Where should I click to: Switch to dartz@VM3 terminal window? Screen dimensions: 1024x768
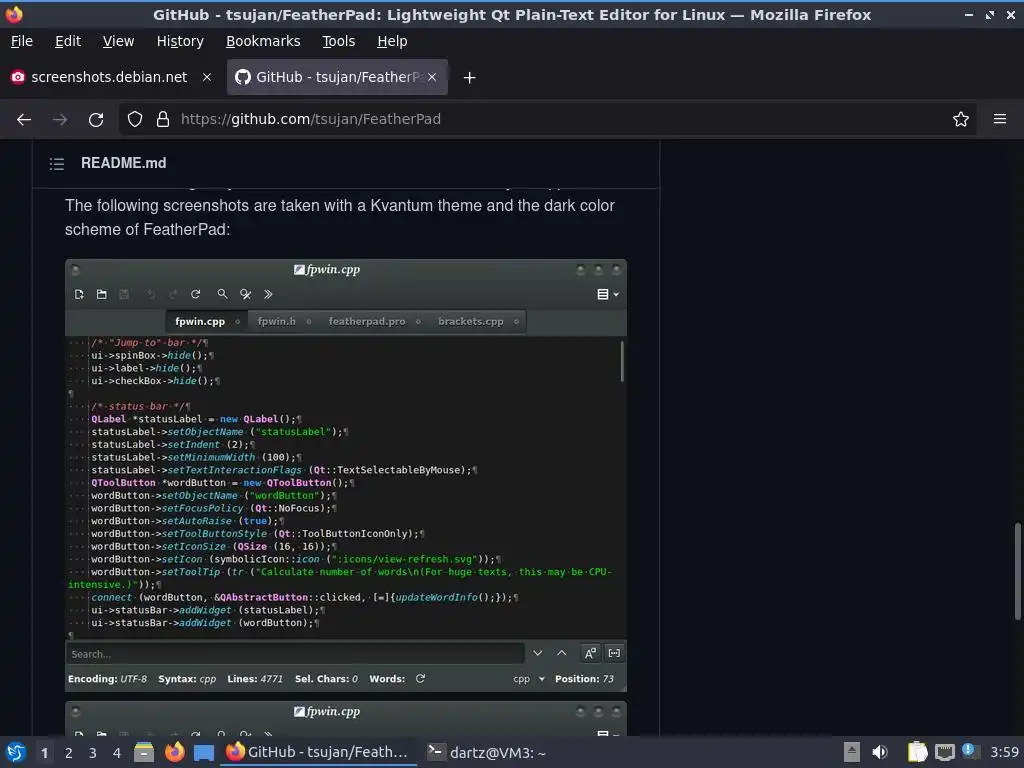pyautogui.click(x=487, y=752)
